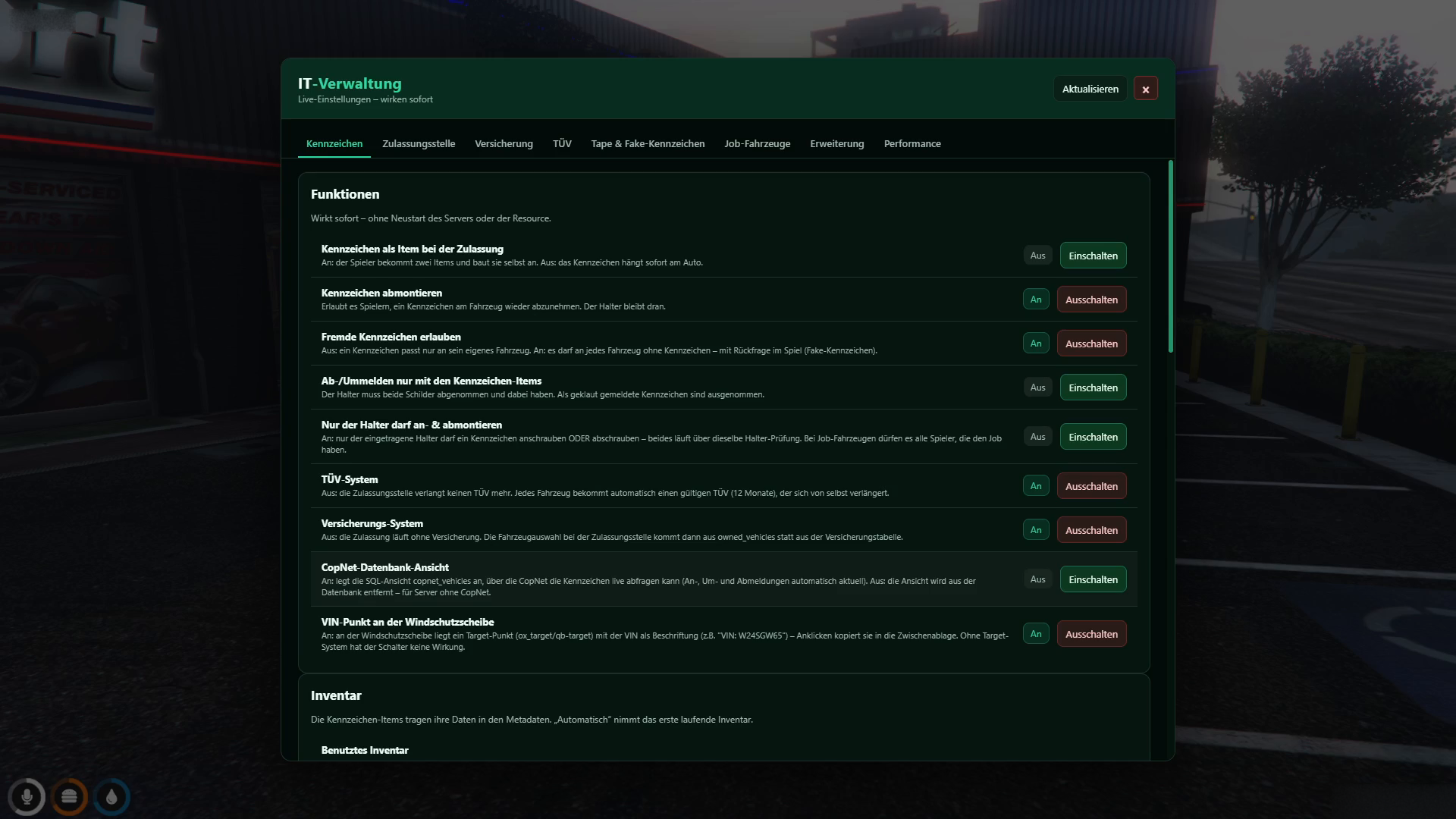This screenshot has width=1456, height=819.
Task: Click the Inventar section heading
Action: 336,695
